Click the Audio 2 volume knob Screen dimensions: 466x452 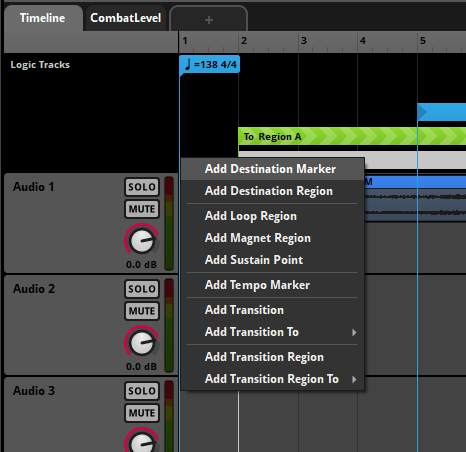click(142, 342)
